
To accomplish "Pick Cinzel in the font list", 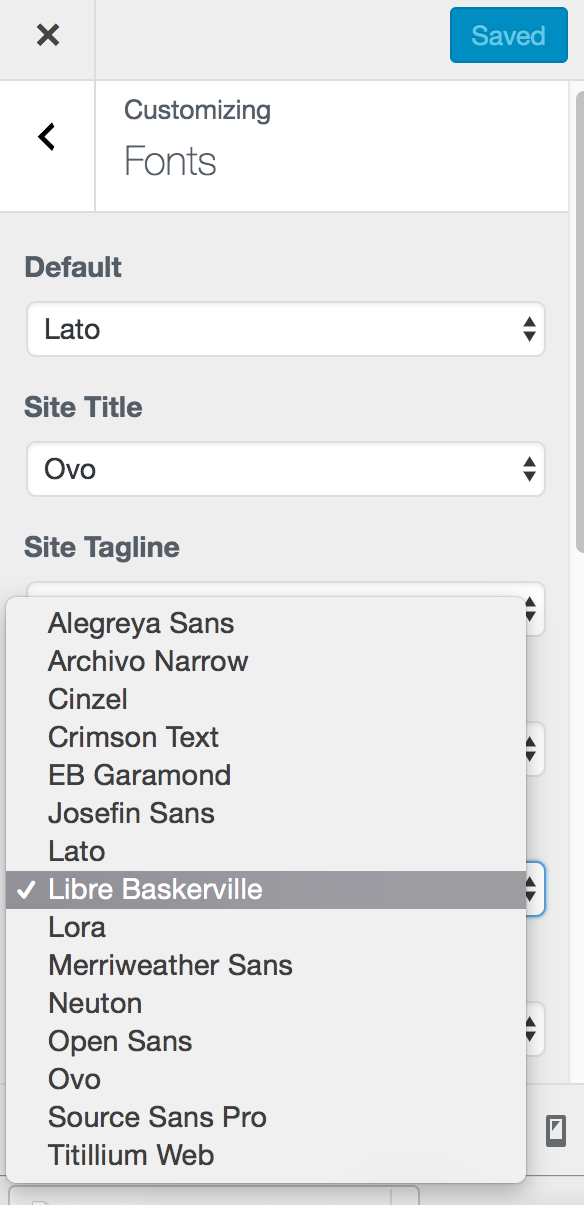I will 266,699.
